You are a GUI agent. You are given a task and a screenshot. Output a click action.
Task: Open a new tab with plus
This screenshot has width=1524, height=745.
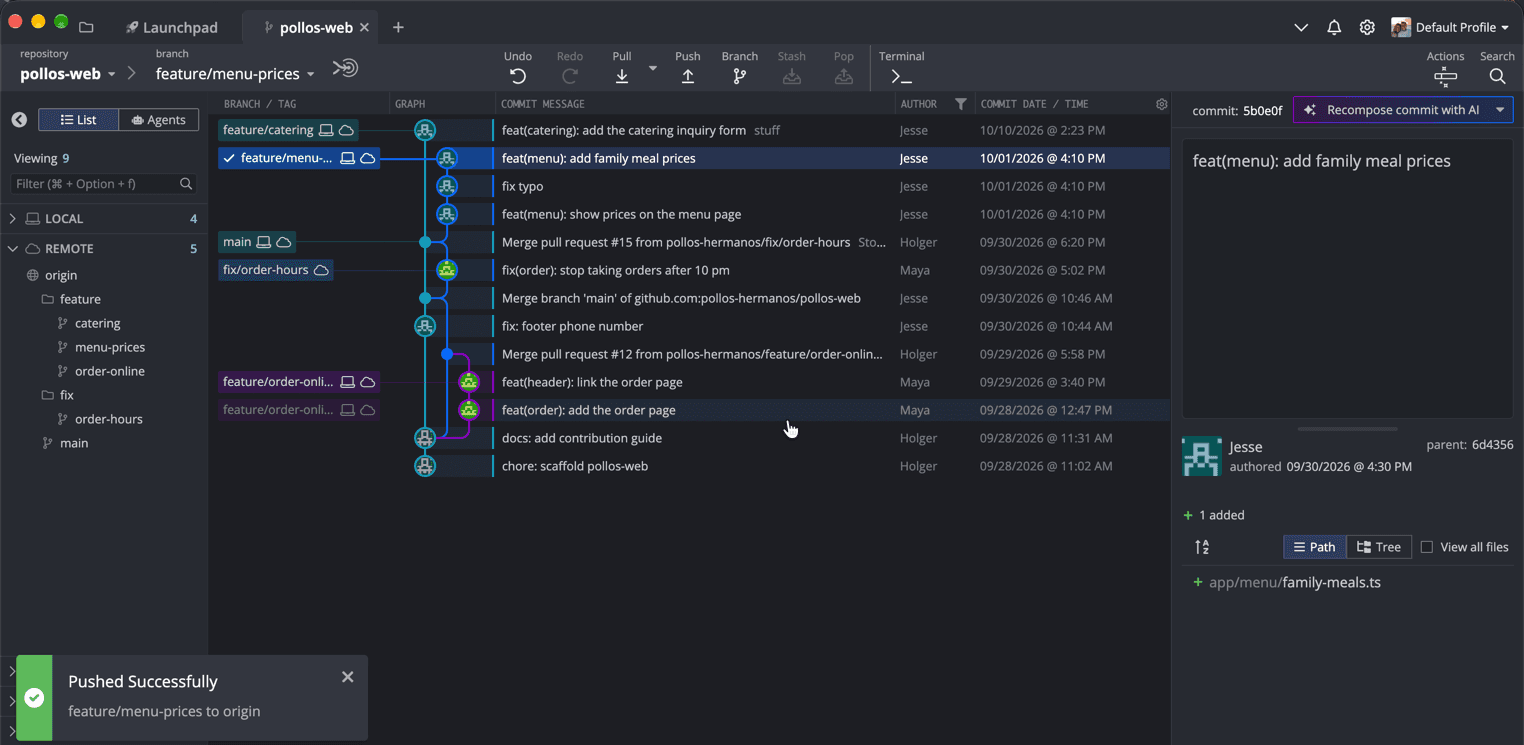[398, 27]
